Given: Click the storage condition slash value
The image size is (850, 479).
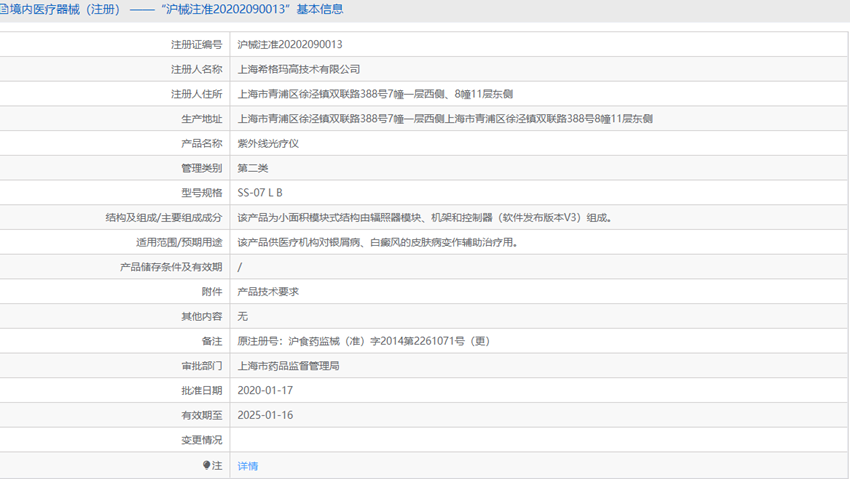Looking at the screenshot, I should 240,267.
